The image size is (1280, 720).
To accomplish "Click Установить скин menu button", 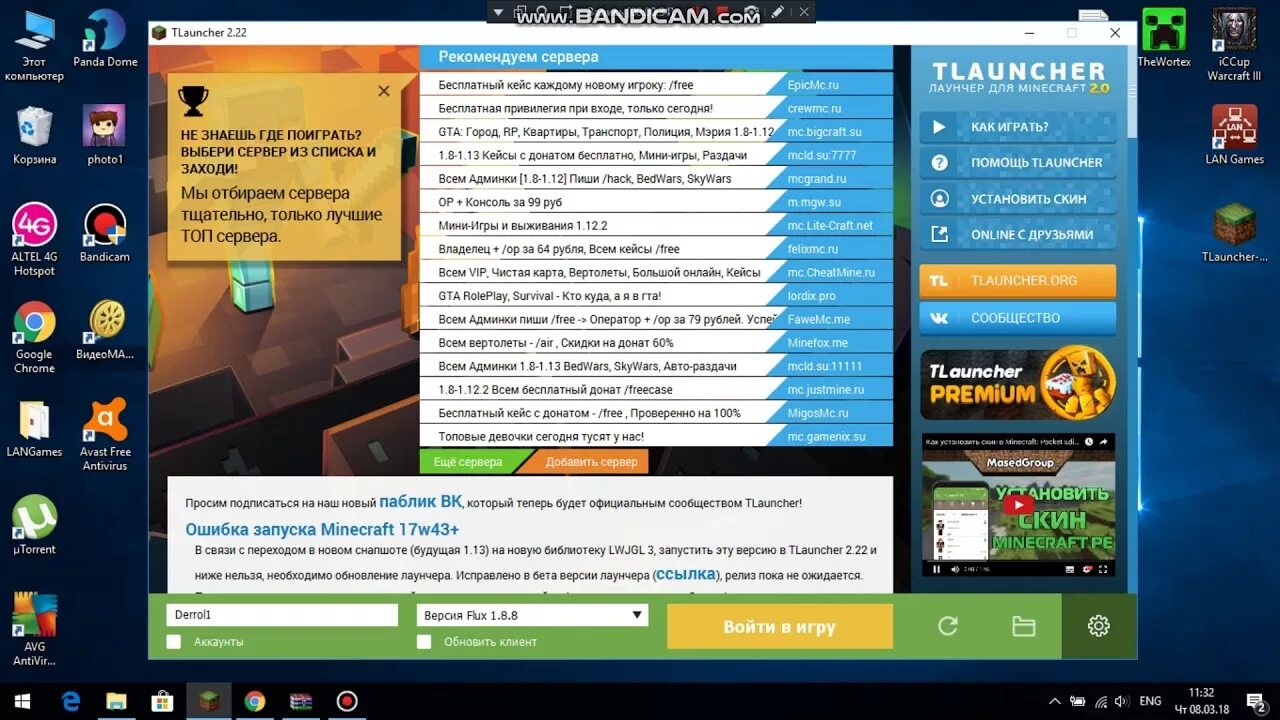I will point(1018,198).
